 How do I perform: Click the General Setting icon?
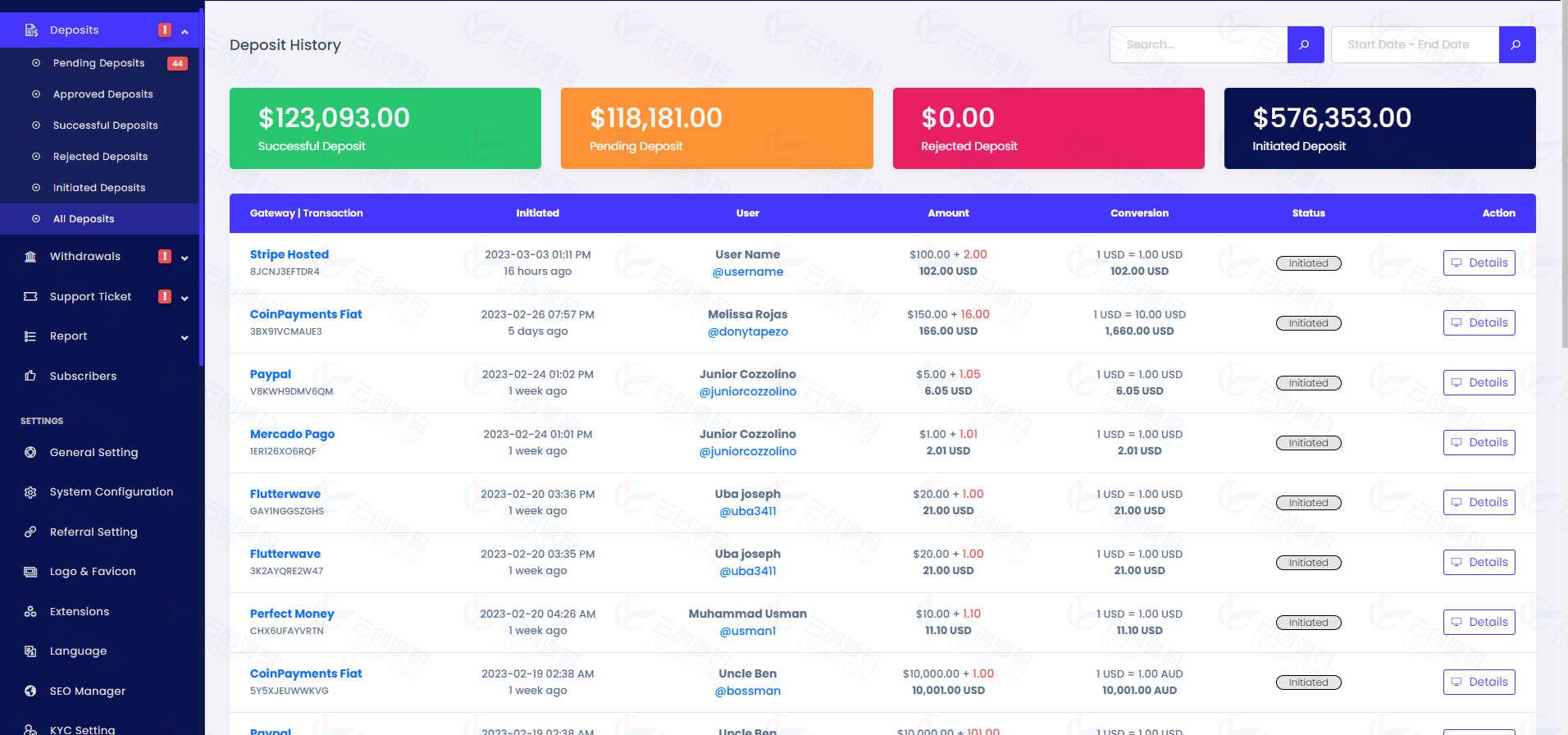click(30, 452)
